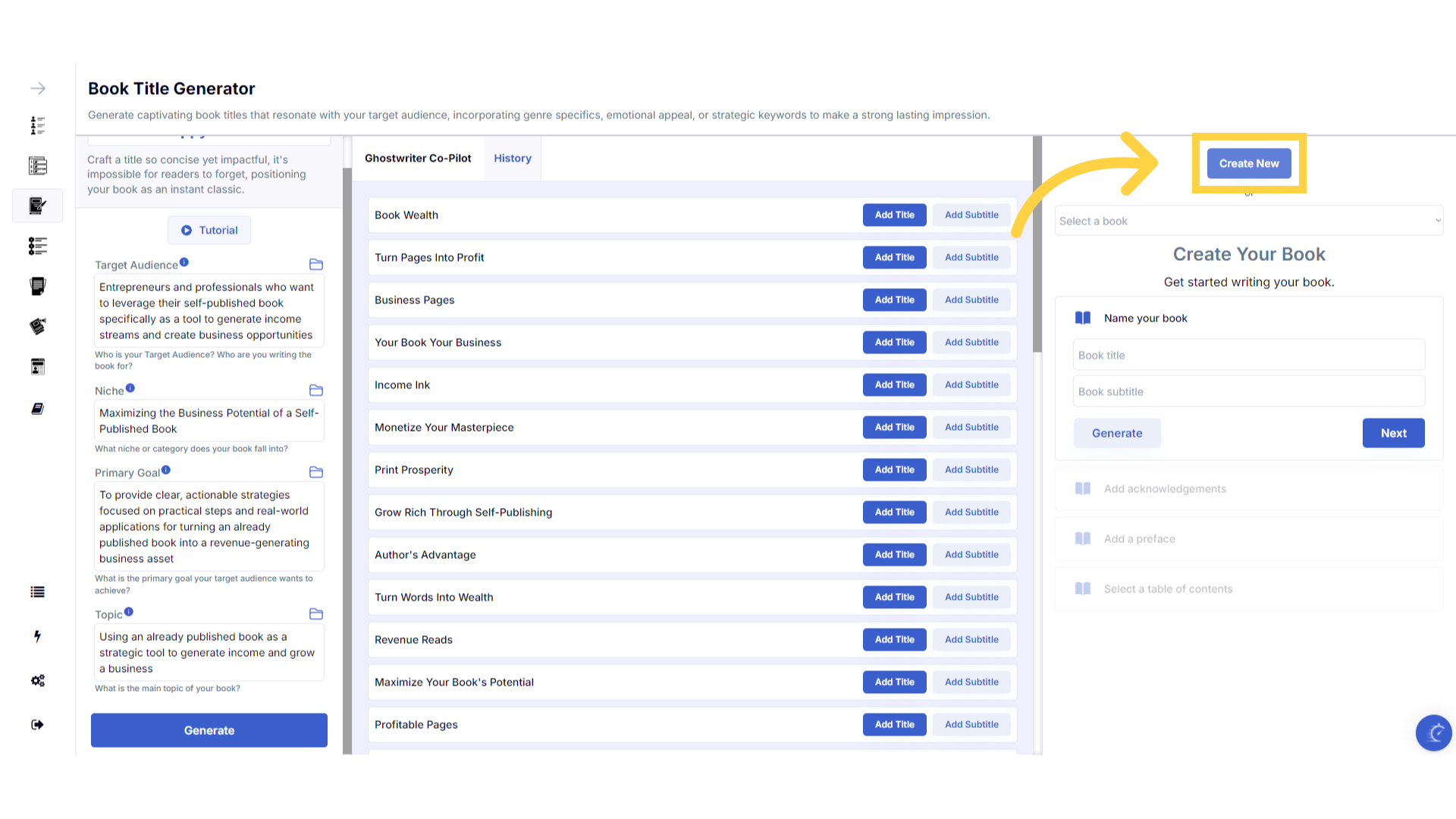
Task: Open the Primary Goal folder icon
Action: (316, 472)
